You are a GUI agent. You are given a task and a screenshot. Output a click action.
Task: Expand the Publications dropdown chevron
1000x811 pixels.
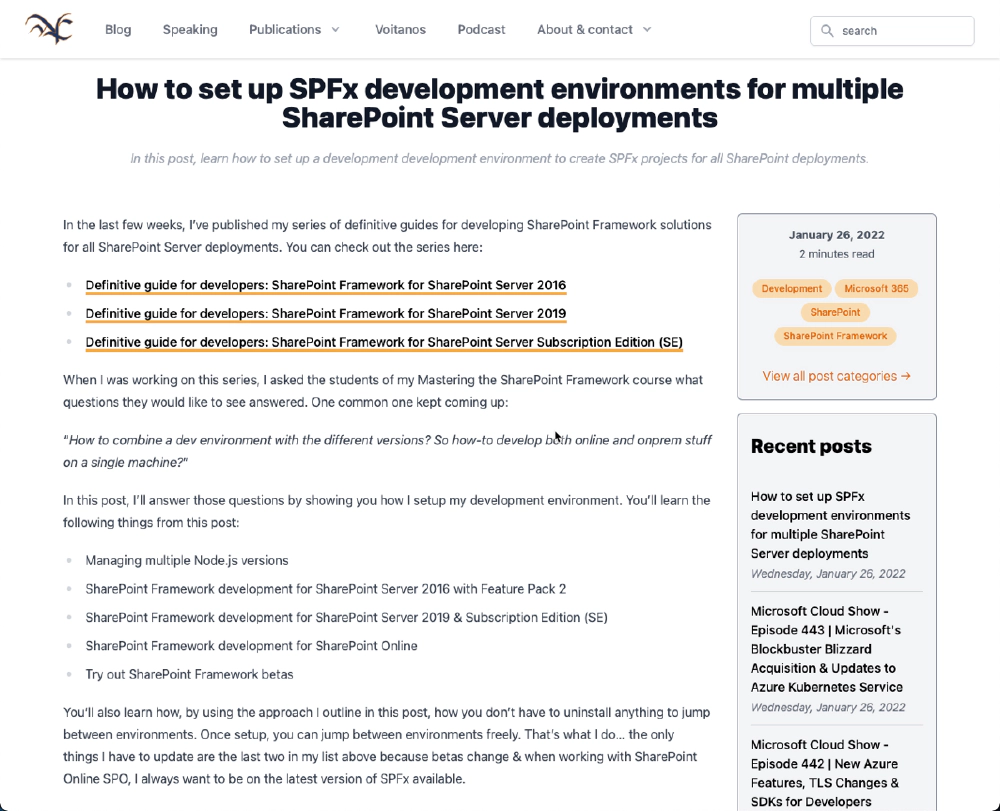point(335,29)
